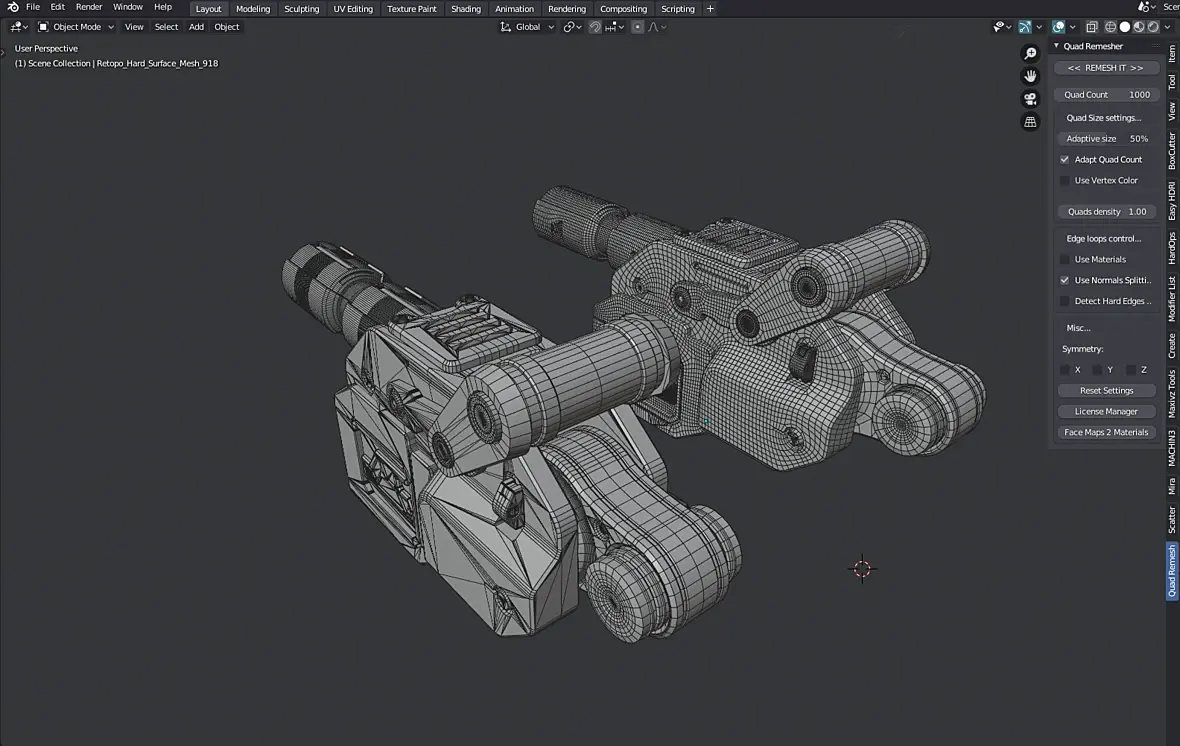Switch to the Sculpting workspace tab

tap(301, 9)
